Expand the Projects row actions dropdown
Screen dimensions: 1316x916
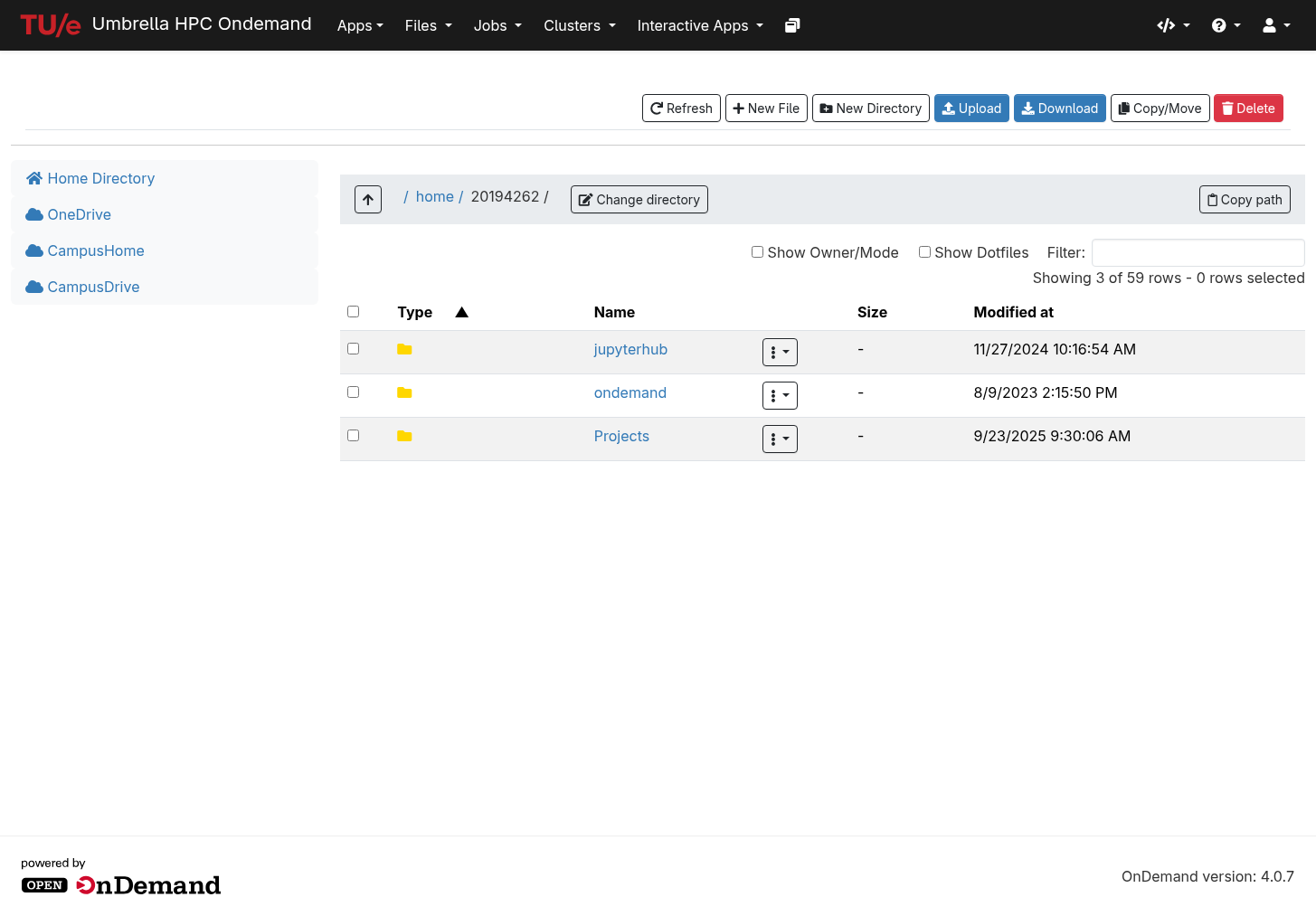780,439
